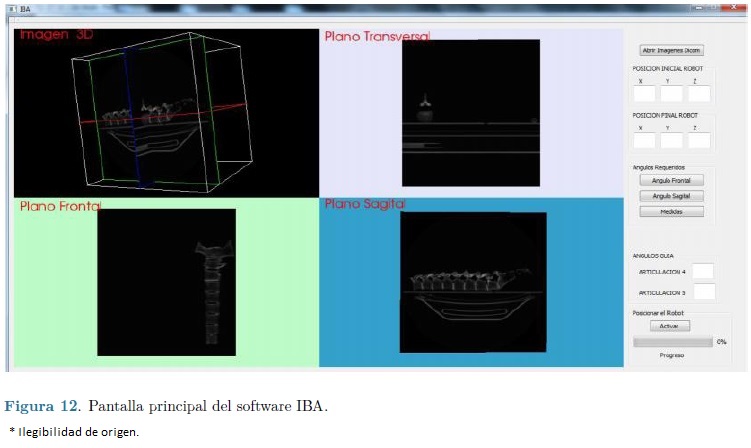Click the Articulacion 4 angle field

[704, 271]
